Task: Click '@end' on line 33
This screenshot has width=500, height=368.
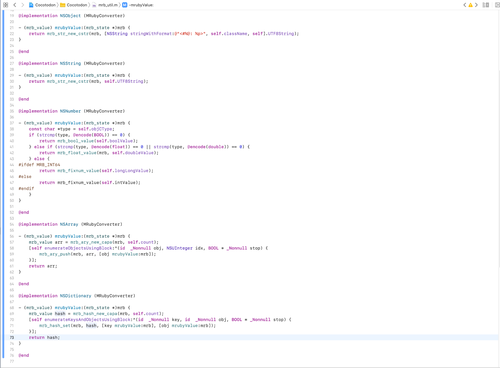Action: click(x=24, y=99)
